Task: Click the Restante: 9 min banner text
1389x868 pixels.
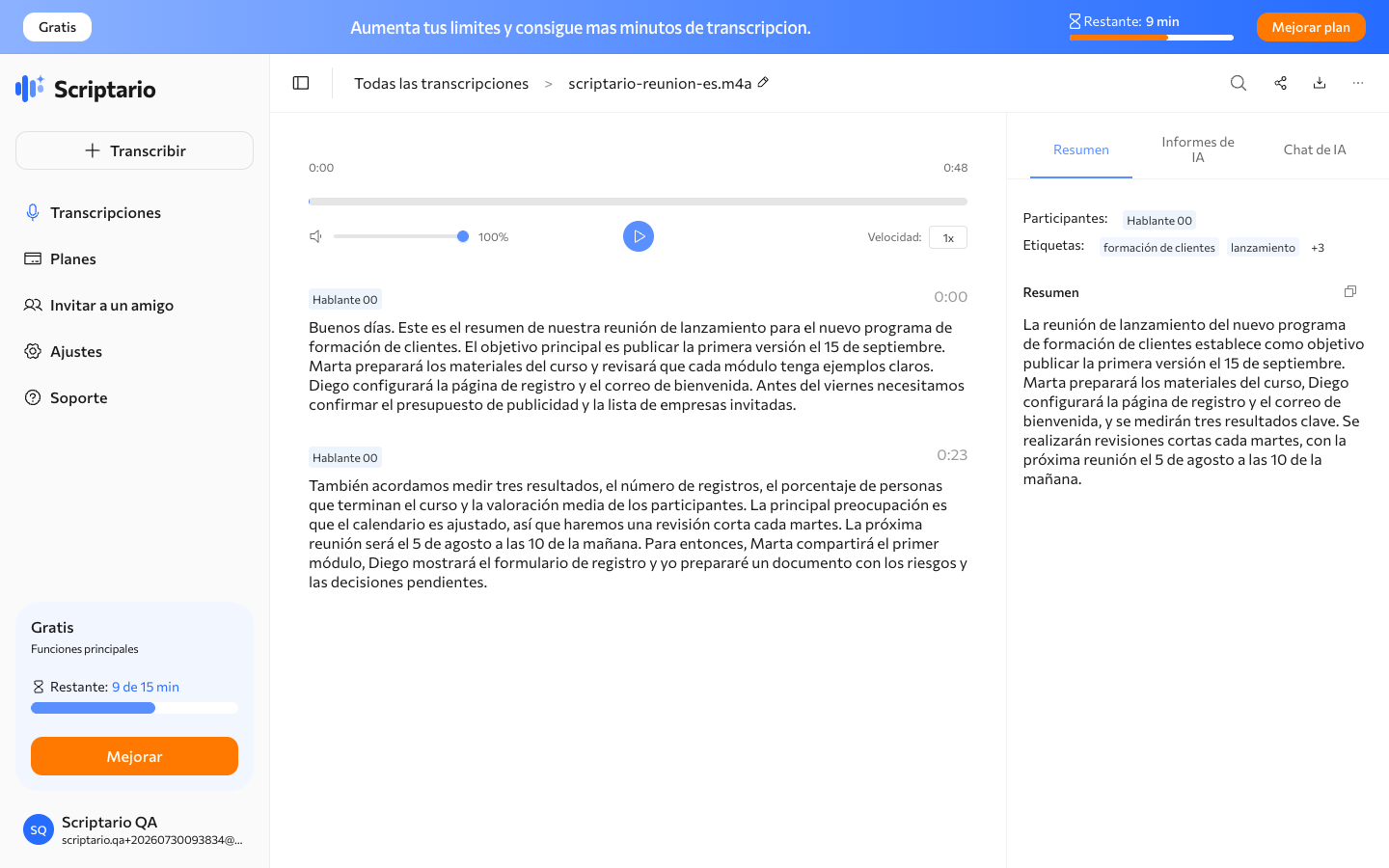Action: 1130,21
